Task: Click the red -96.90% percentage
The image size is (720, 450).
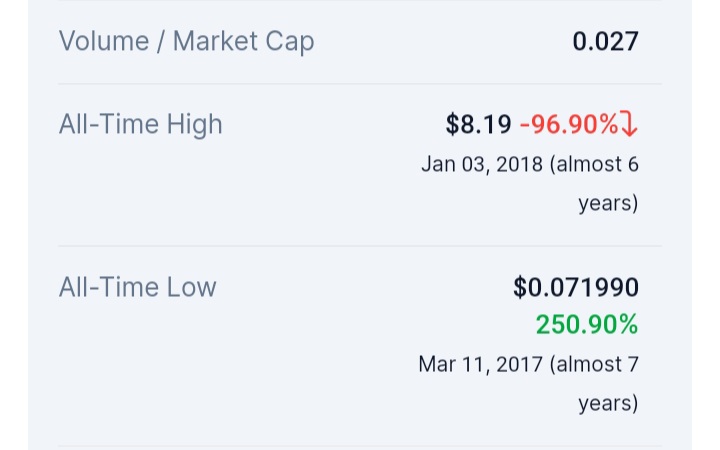Action: 568,125
